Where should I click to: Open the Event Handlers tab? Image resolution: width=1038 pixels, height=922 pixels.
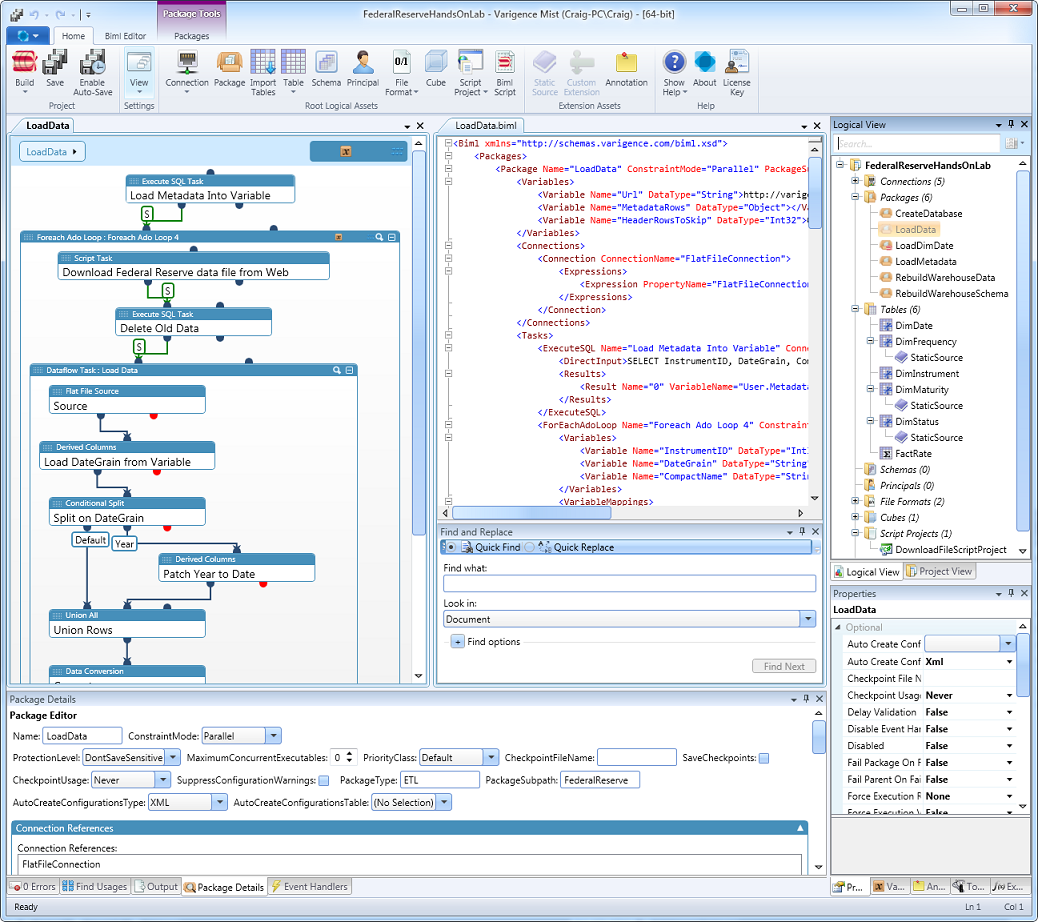pos(309,886)
